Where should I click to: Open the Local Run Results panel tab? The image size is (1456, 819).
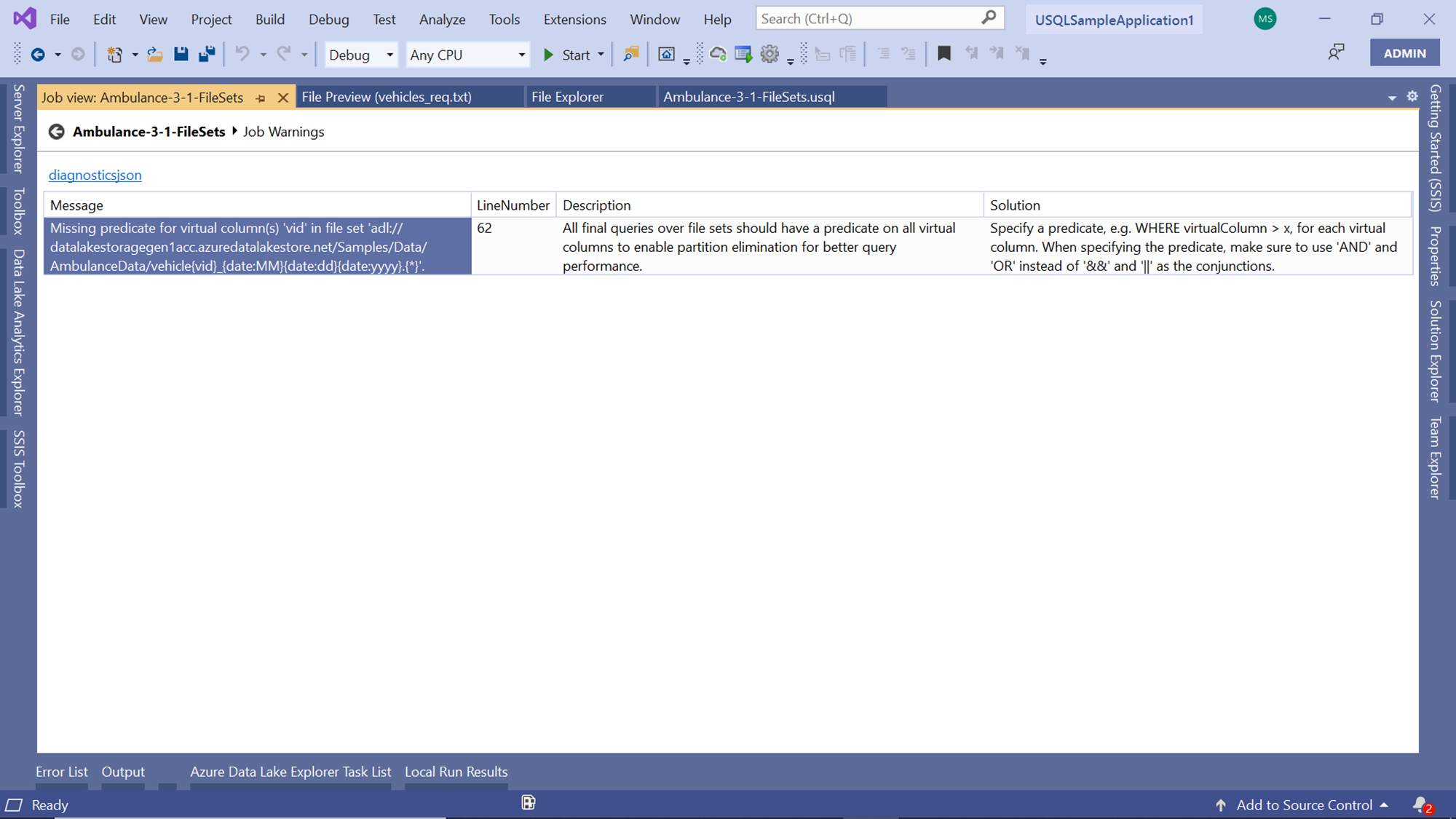456,772
